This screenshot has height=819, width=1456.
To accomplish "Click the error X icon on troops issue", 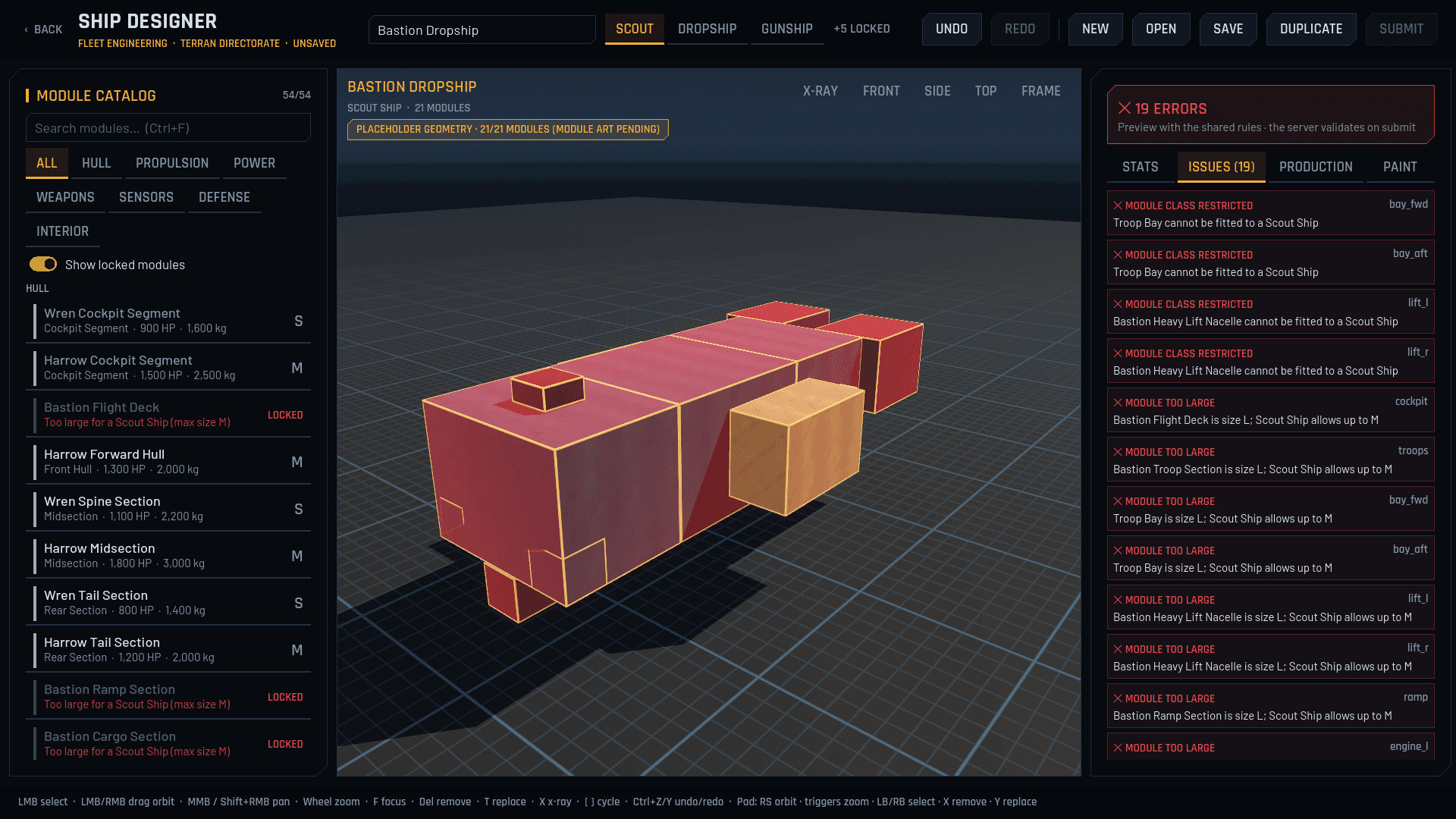I will [1117, 452].
